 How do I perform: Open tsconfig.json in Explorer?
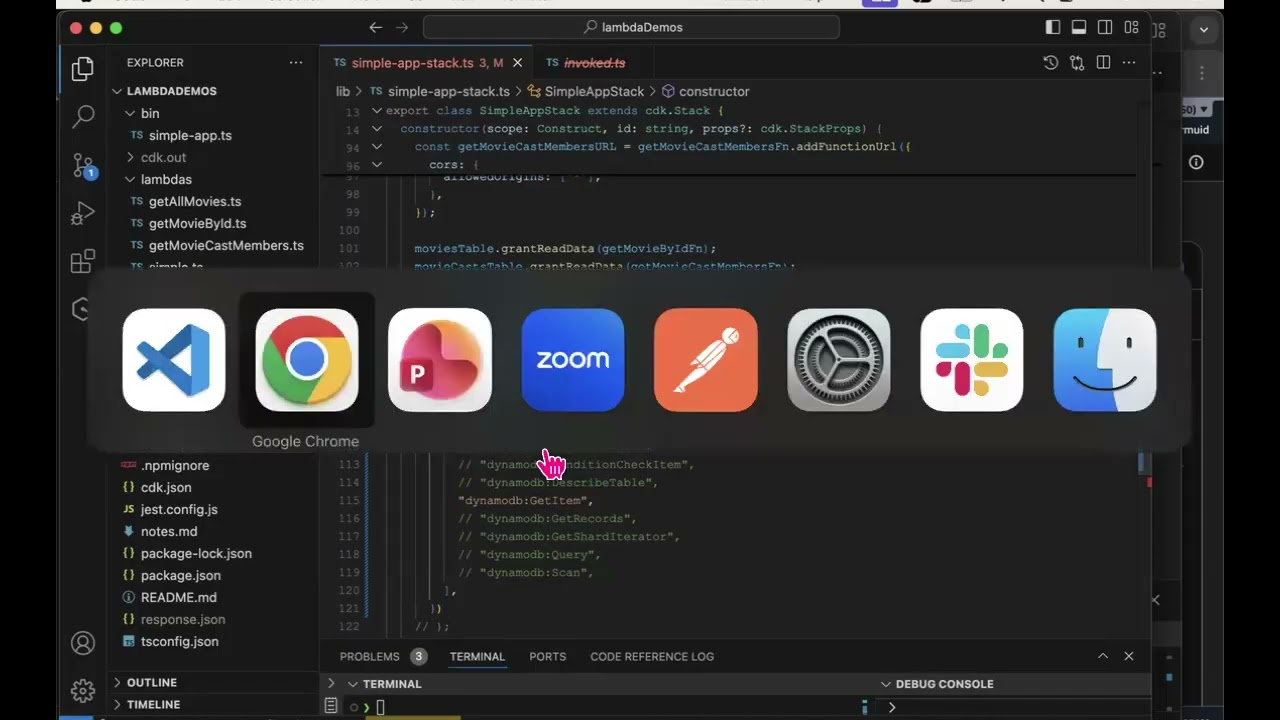click(179, 641)
